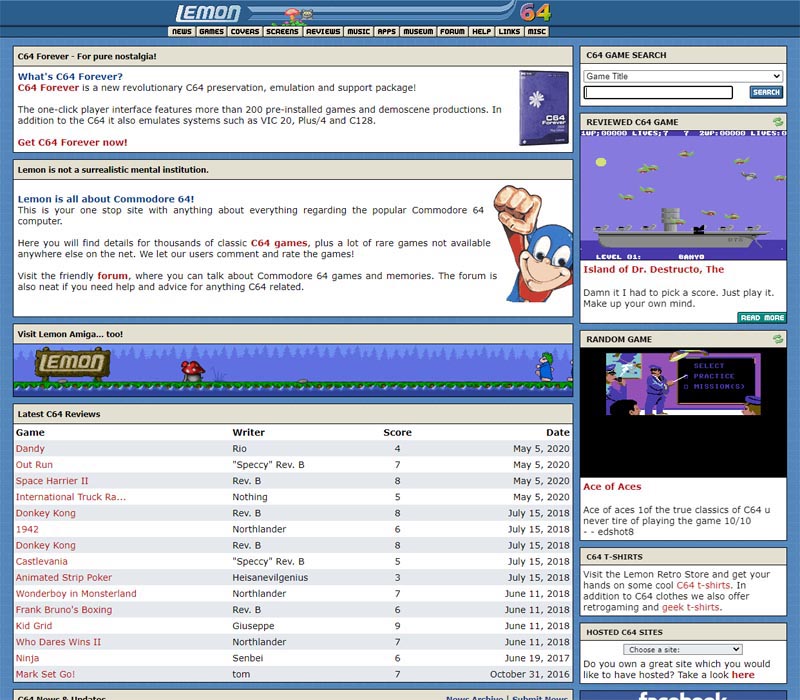This screenshot has width=800, height=700.
Task: Open the International Truck Ra... review
Action: [71, 497]
